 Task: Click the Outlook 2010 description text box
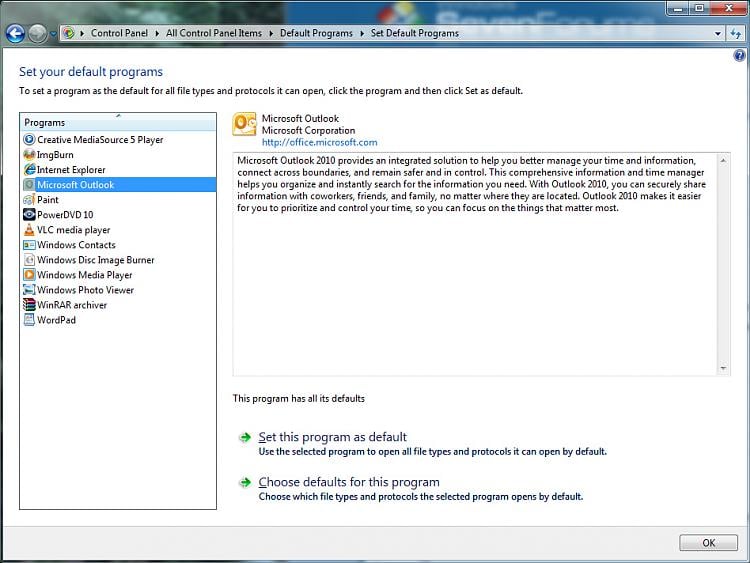[x=481, y=264]
